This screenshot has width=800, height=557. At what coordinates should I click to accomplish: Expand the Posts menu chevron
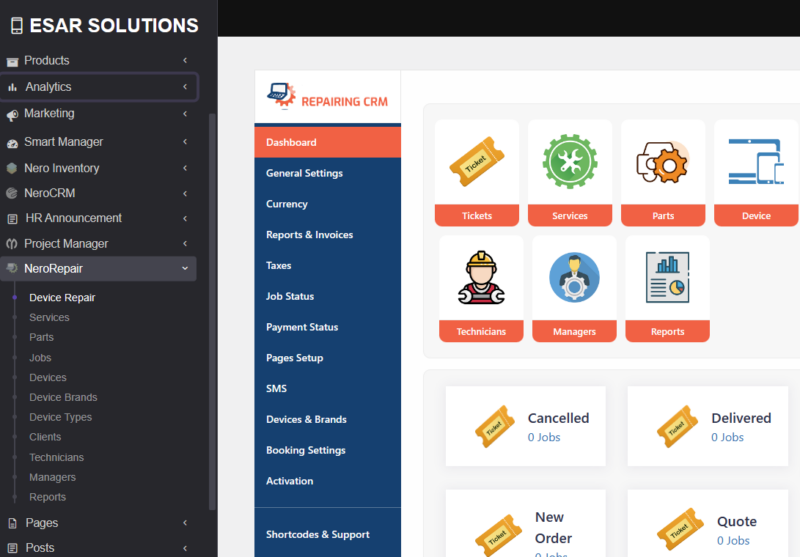185,548
